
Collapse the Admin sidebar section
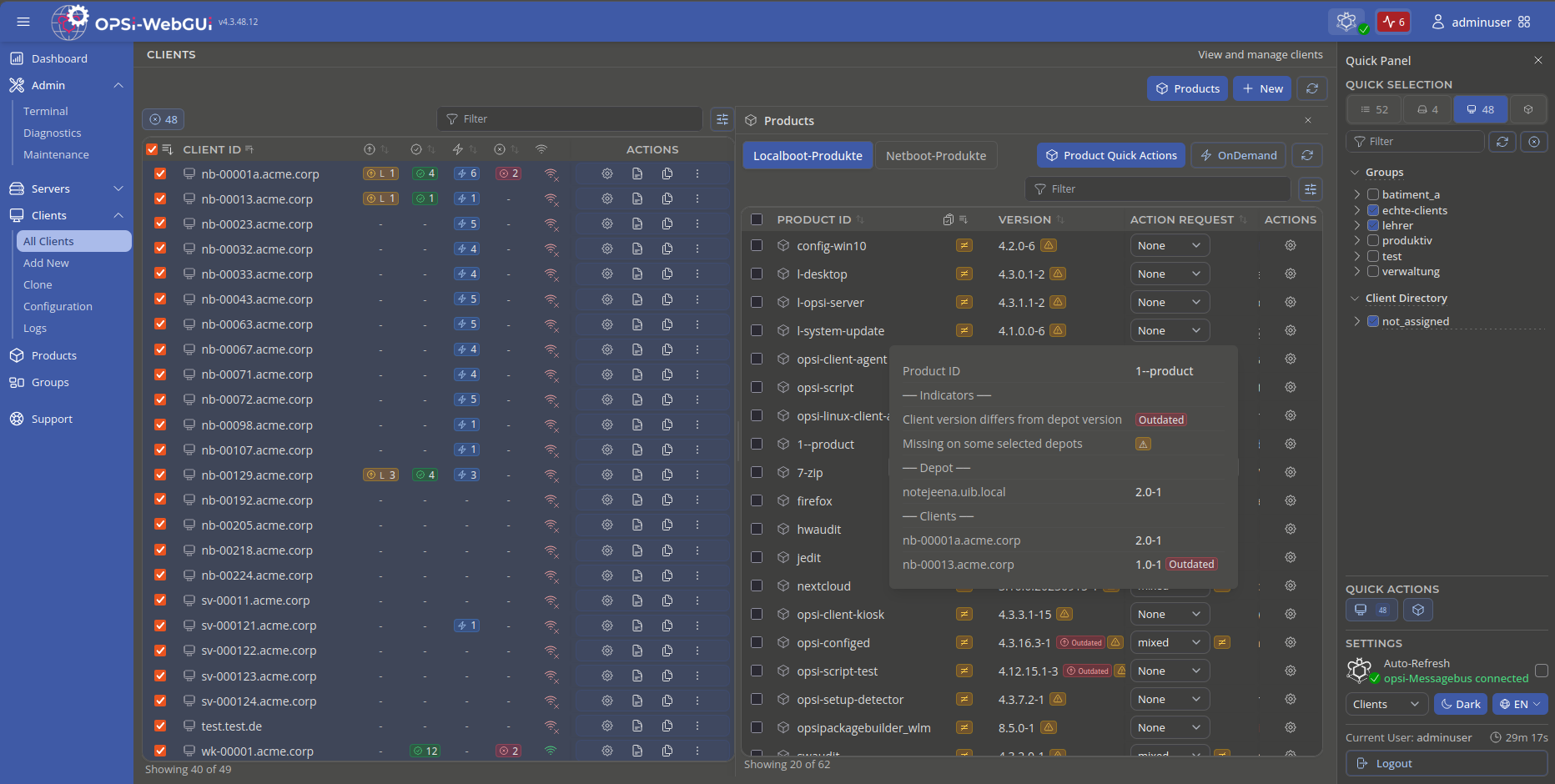(x=118, y=85)
